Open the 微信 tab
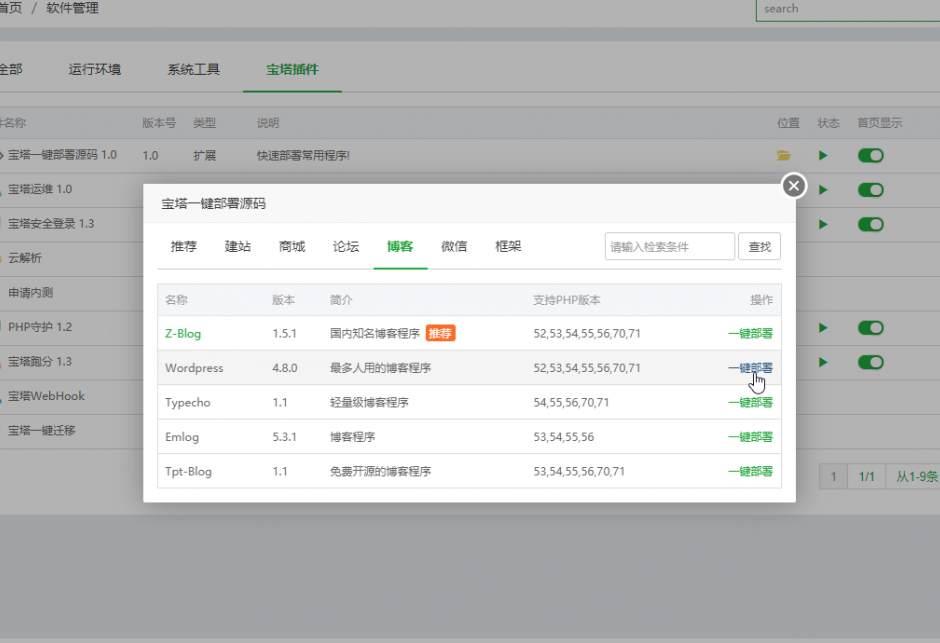The height and width of the screenshot is (643, 940). [x=454, y=246]
